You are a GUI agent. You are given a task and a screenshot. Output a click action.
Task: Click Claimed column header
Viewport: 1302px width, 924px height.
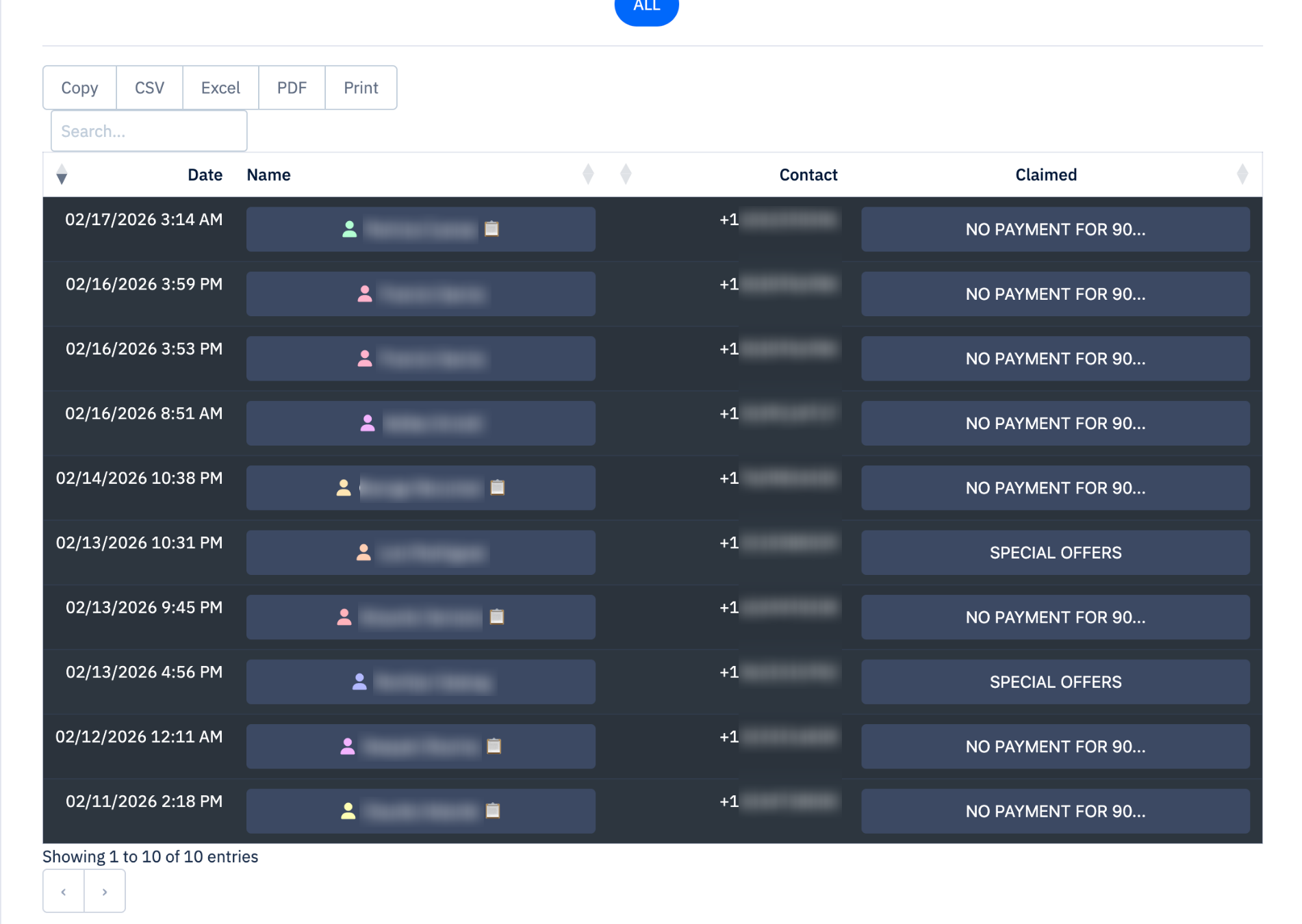point(1046,175)
